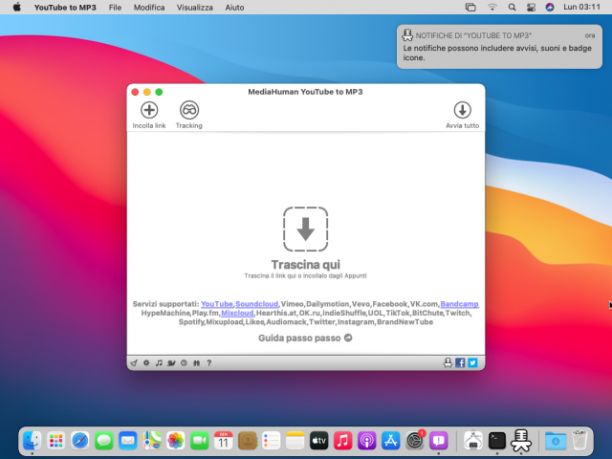The height and width of the screenshot is (459, 612).
Task: Open System Preferences from the Dock
Action: point(415,441)
